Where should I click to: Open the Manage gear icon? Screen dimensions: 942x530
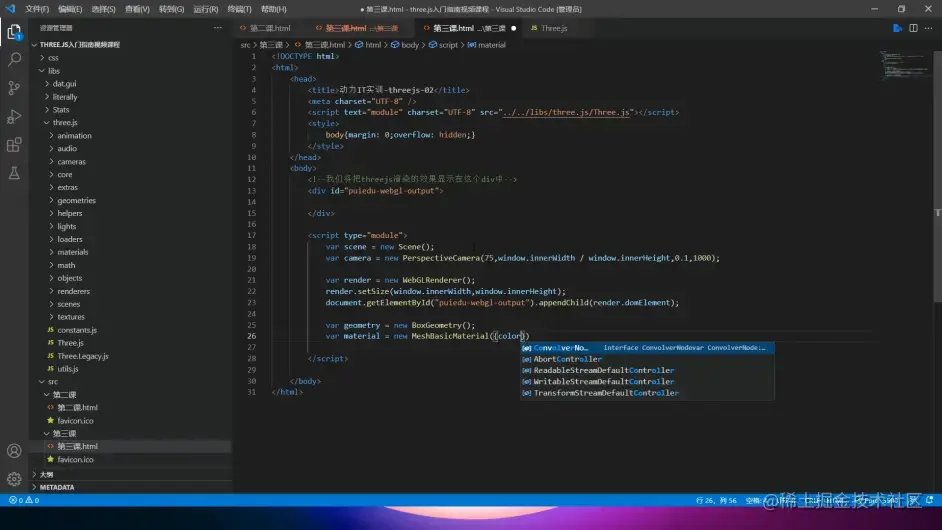(x=14, y=479)
